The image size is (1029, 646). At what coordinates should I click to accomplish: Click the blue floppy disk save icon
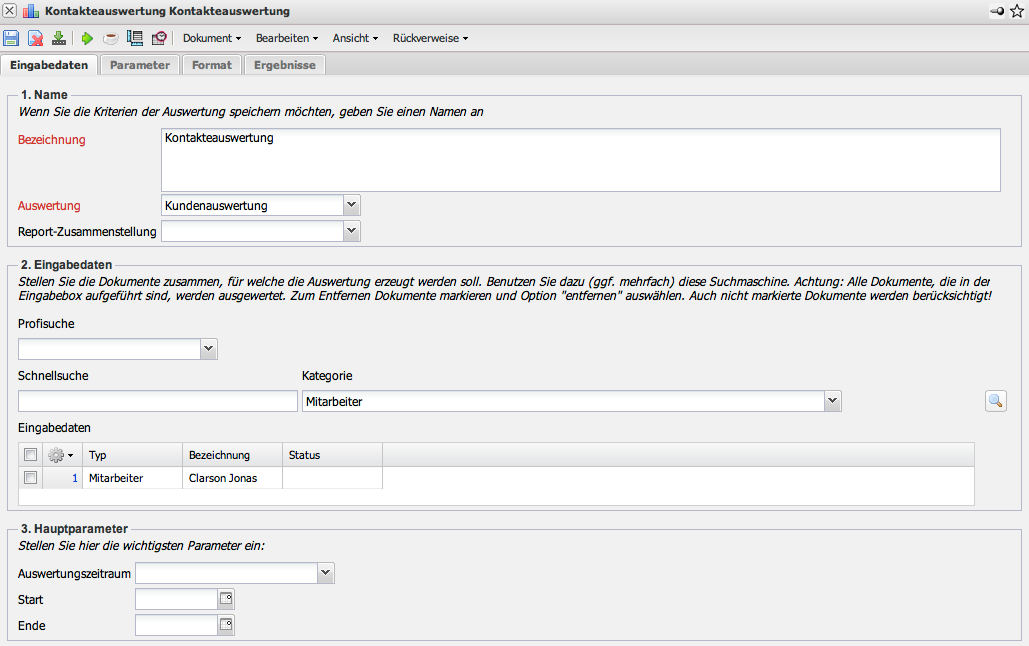point(11,38)
